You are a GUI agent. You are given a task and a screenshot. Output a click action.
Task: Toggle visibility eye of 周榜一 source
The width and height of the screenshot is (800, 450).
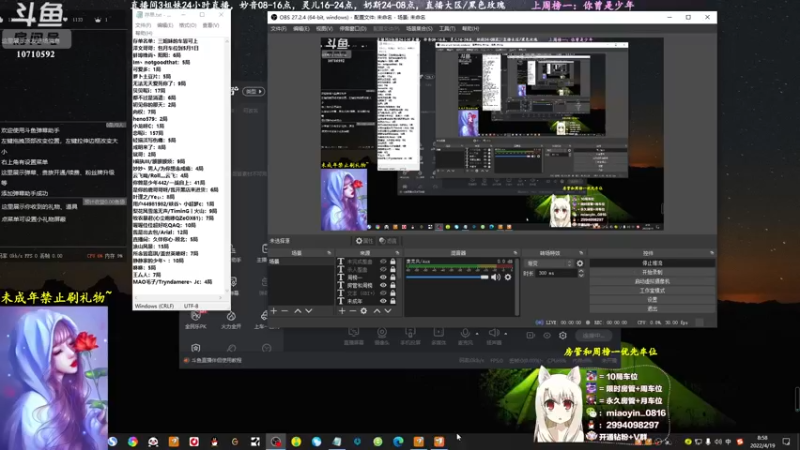[x=383, y=277]
